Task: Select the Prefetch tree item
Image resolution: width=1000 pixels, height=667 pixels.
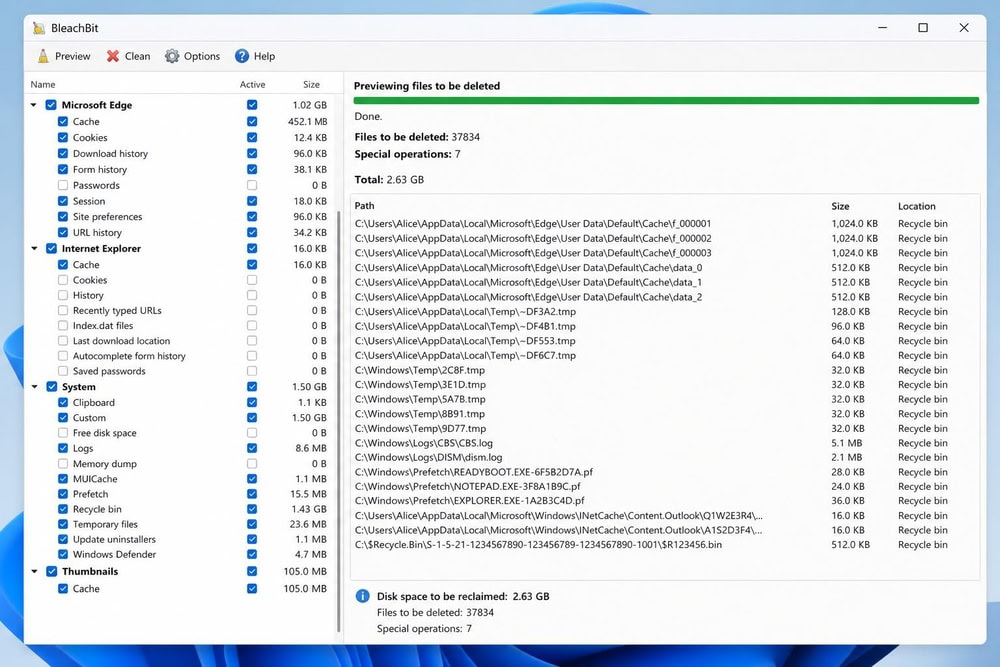Action: [x=90, y=494]
